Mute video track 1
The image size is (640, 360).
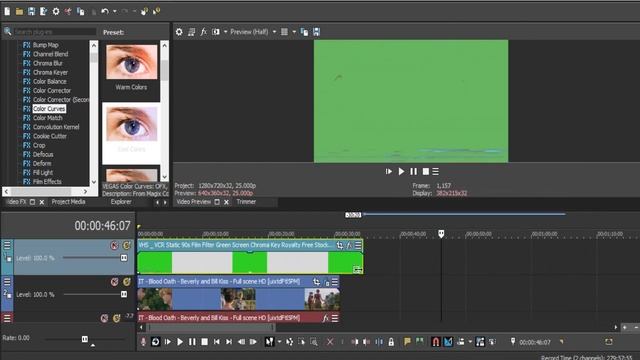click(x=114, y=245)
